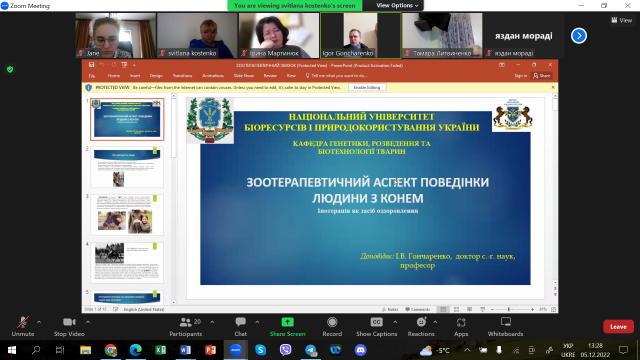The height and width of the screenshot is (360, 640).
Task: Toggle Notes pane in PowerPoint
Action: (x=390, y=309)
